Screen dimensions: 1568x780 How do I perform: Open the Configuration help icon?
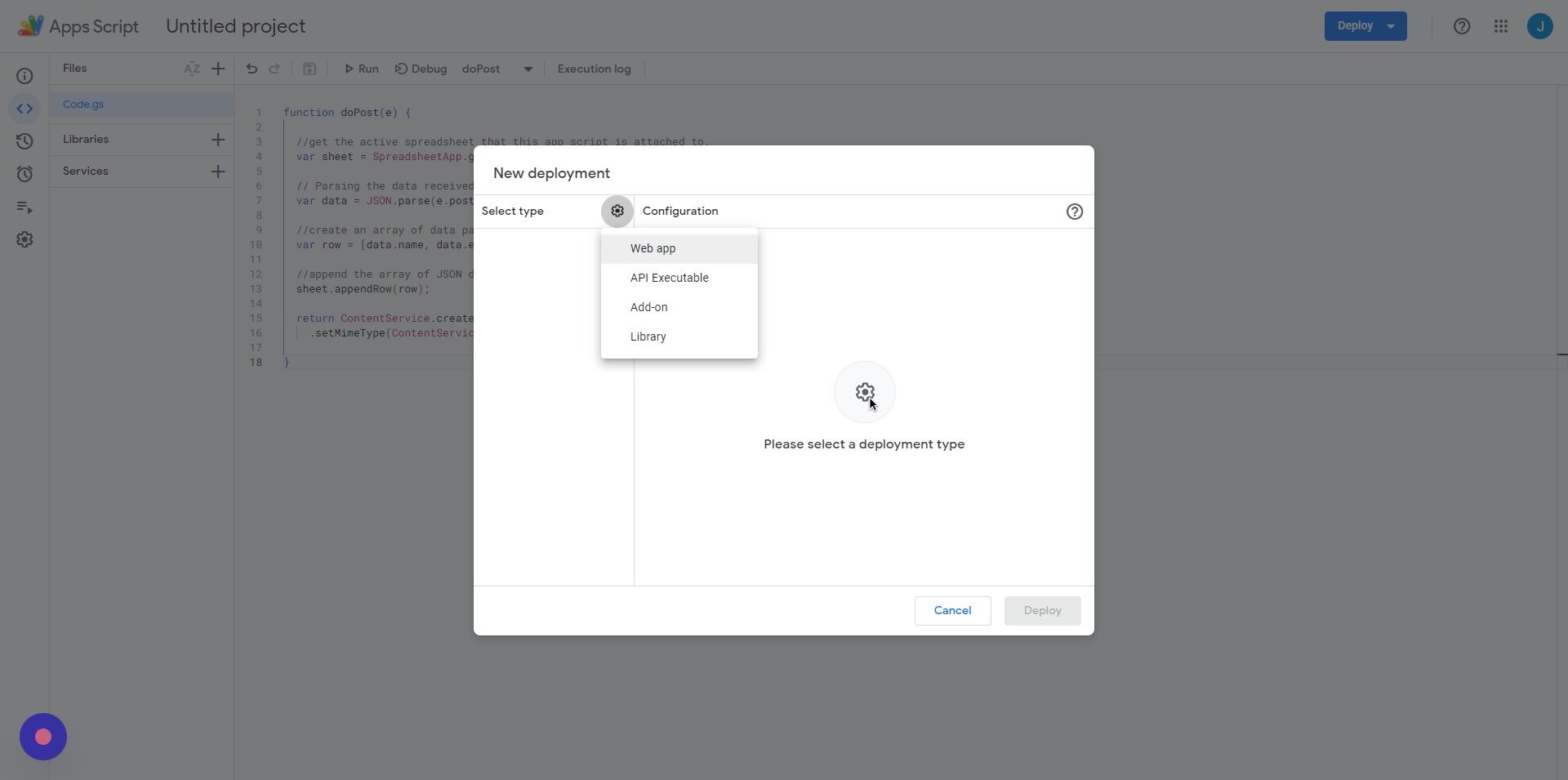tap(1074, 211)
